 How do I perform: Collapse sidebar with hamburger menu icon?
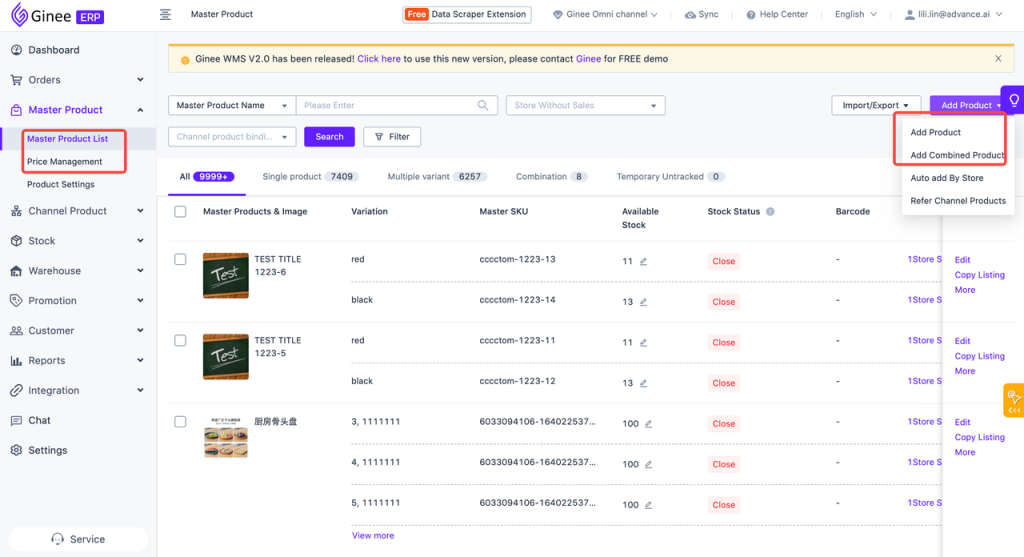click(165, 14)
